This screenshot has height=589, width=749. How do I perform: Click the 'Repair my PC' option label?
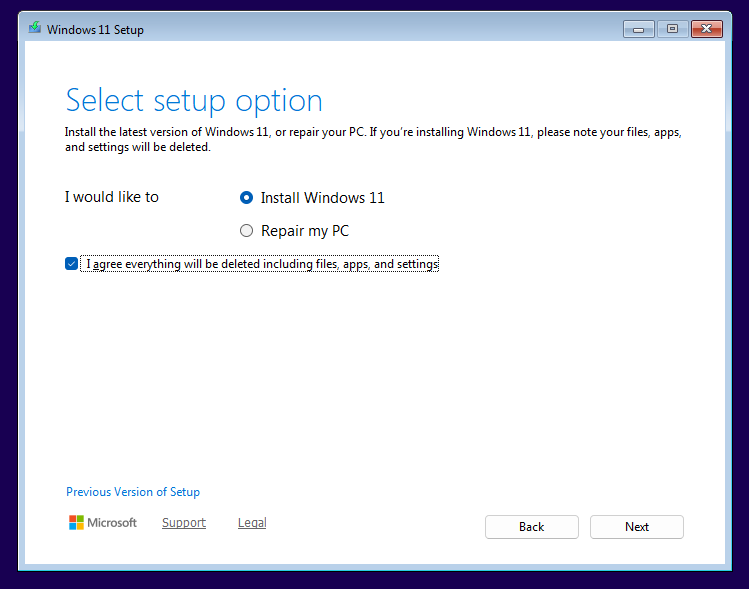(x=304, y=231)
